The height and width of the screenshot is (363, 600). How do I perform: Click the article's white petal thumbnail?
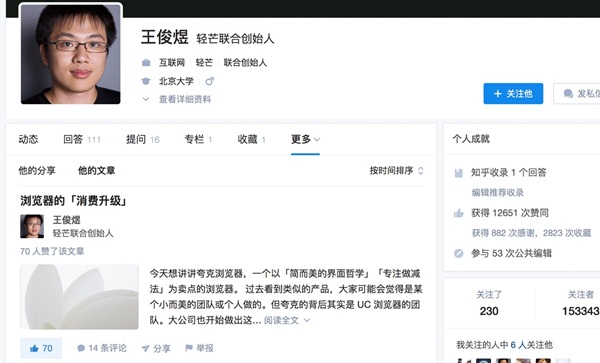(79, 297)
